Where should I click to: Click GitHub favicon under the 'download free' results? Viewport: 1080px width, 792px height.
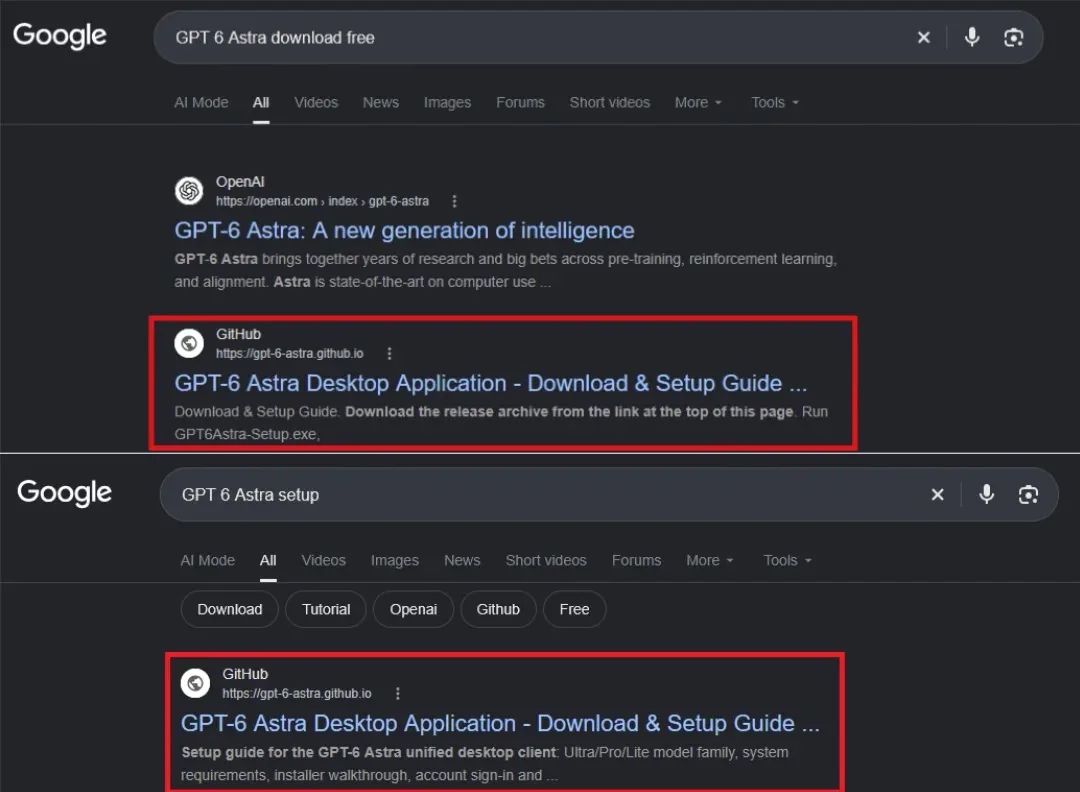189,343
